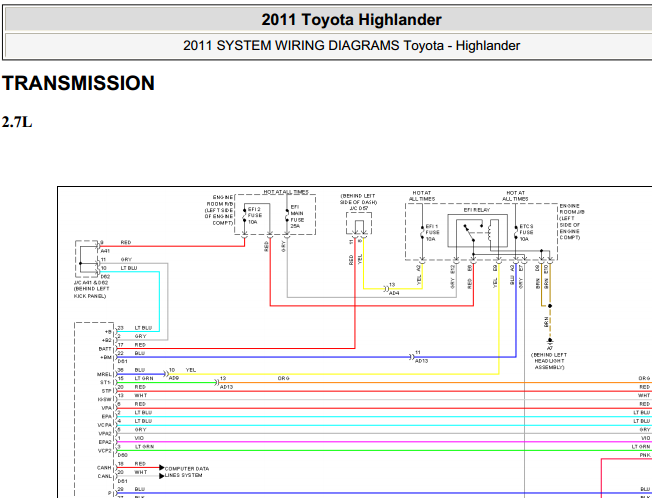
Task: Click the EFI relay switch symbol
Action: tap(471, 233)
